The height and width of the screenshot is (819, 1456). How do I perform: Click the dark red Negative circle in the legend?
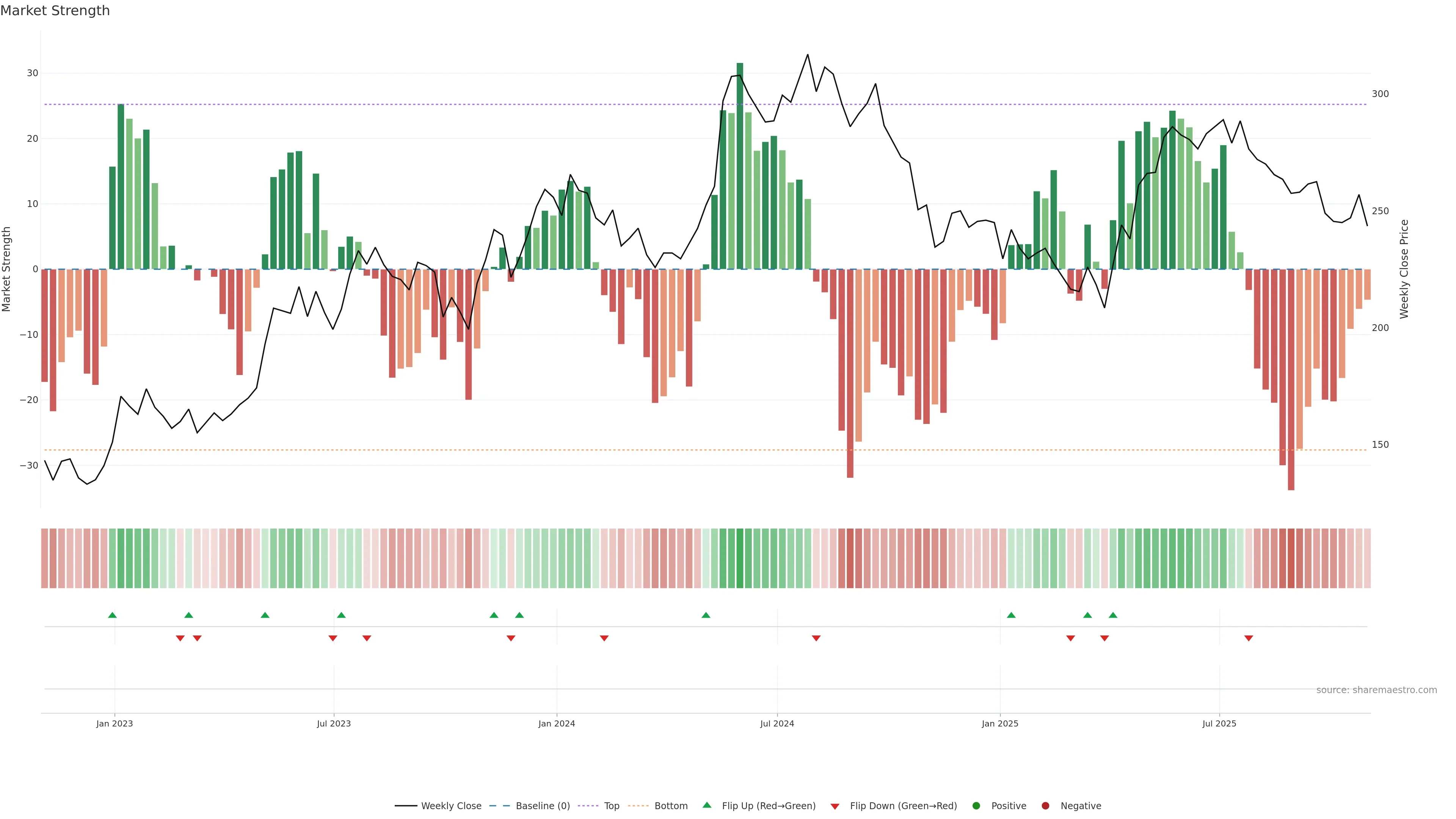(x=1045, y=805)
